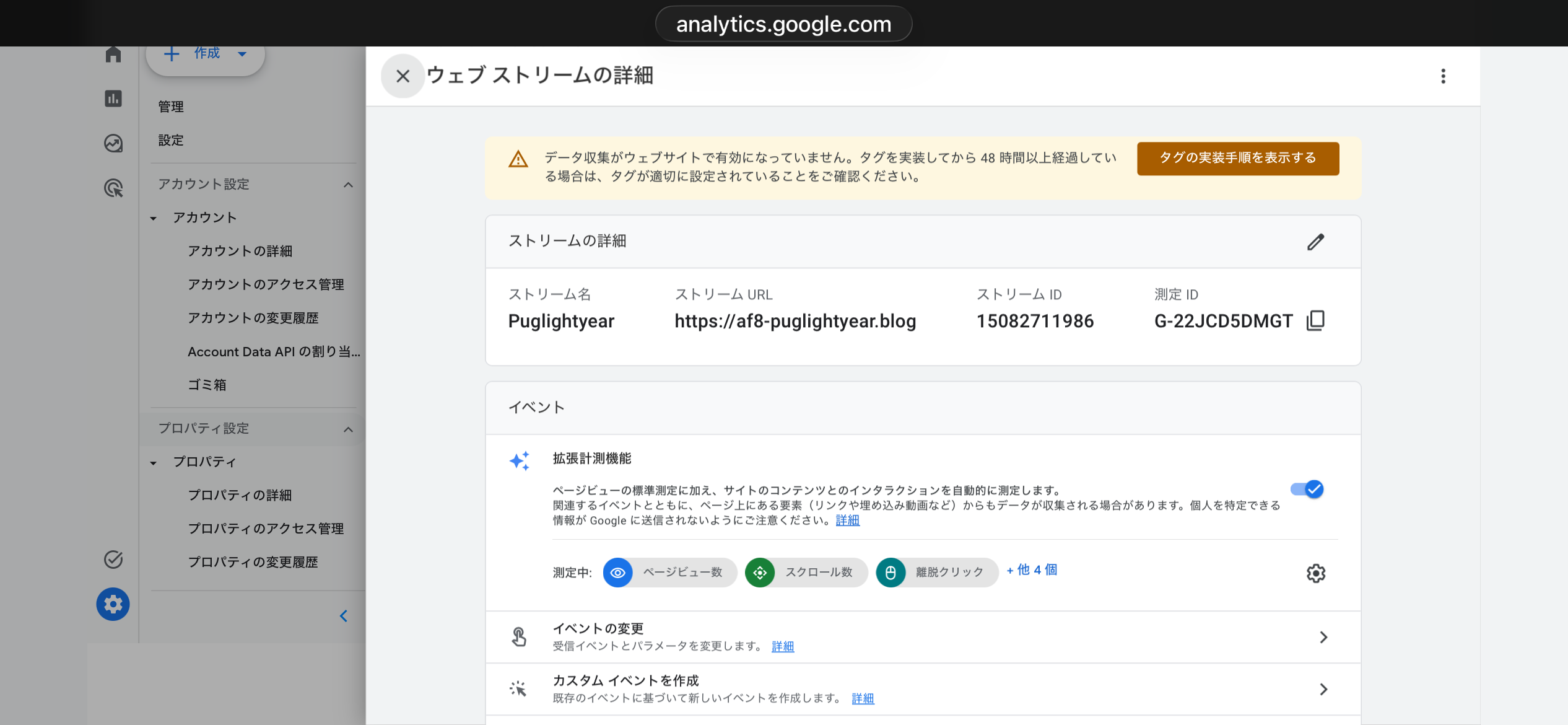Open Admin blue gear icon
1568x725 pixels.
[x=113, y=604]
